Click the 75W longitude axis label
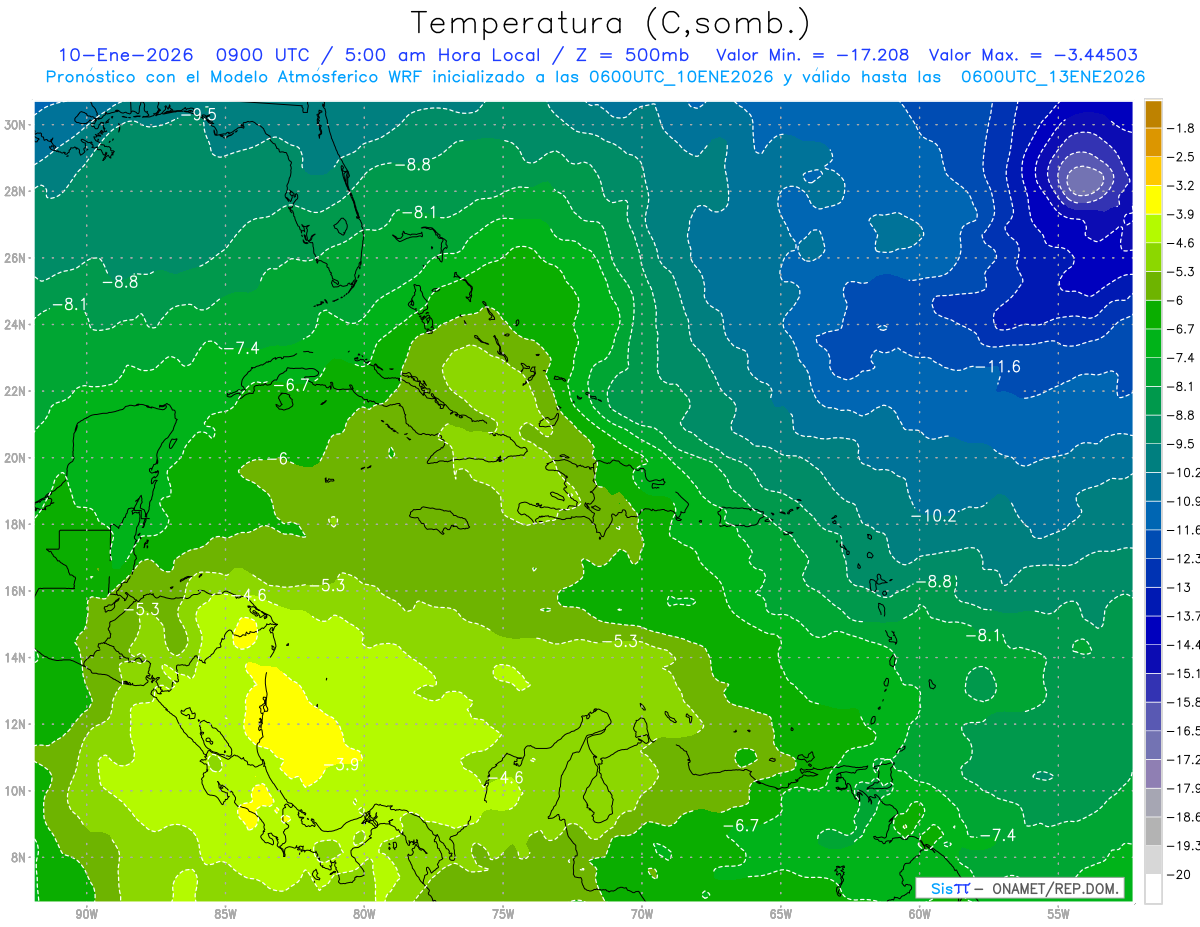Viewport: 1200px width, 927px height. pos(503,914)
